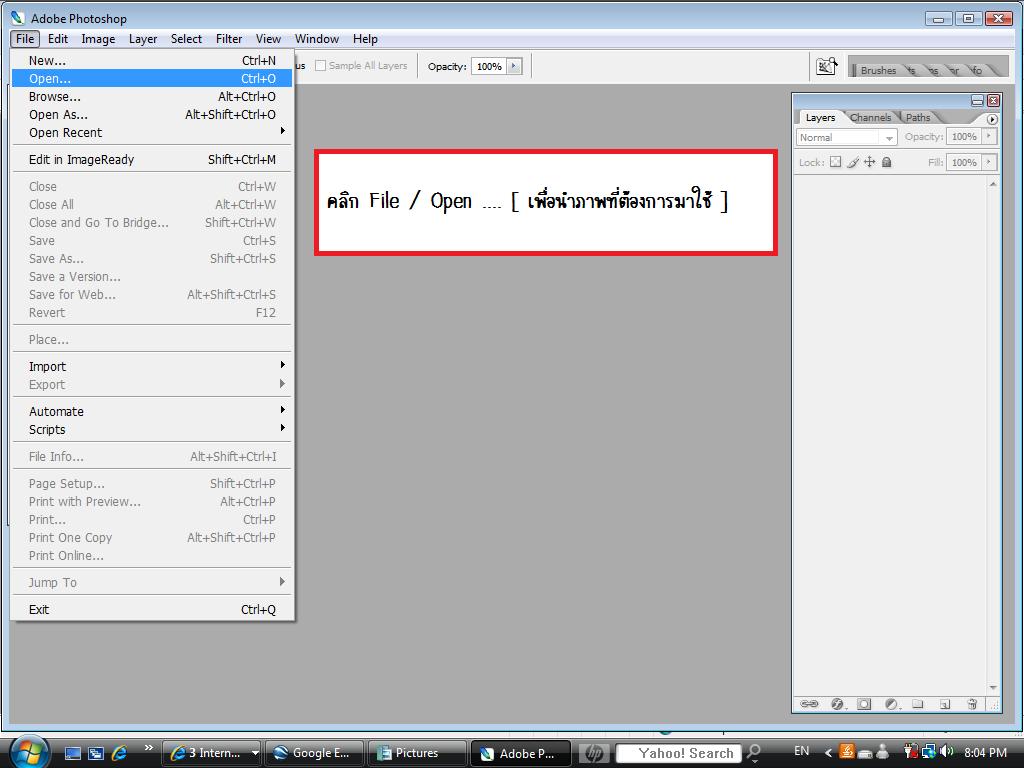Open the options bar Opacity slider arrow
Viewport: 1024px width, 768px height.
(x=514, y=66)
